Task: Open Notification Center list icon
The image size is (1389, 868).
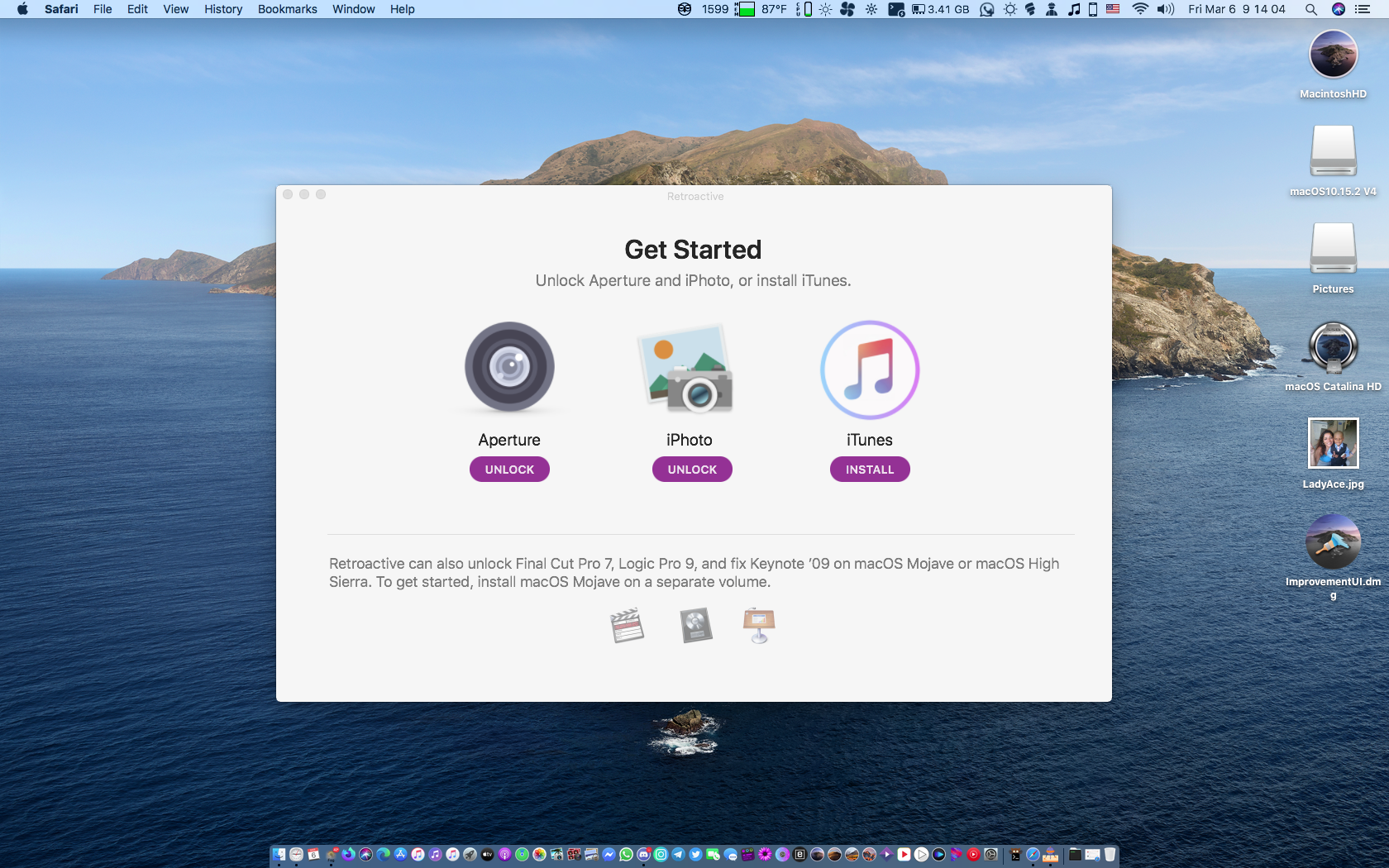Action: pos(1363,9)
